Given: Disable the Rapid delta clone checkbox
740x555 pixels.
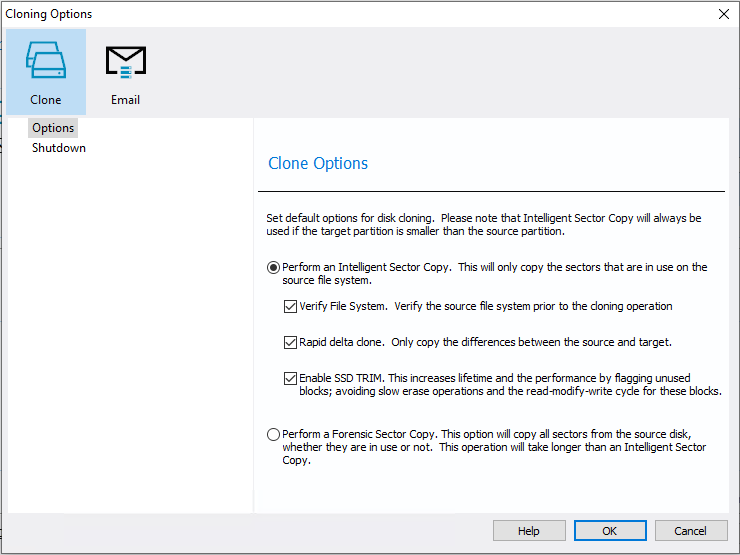Looking at the screenshot, I should (290, 342).
